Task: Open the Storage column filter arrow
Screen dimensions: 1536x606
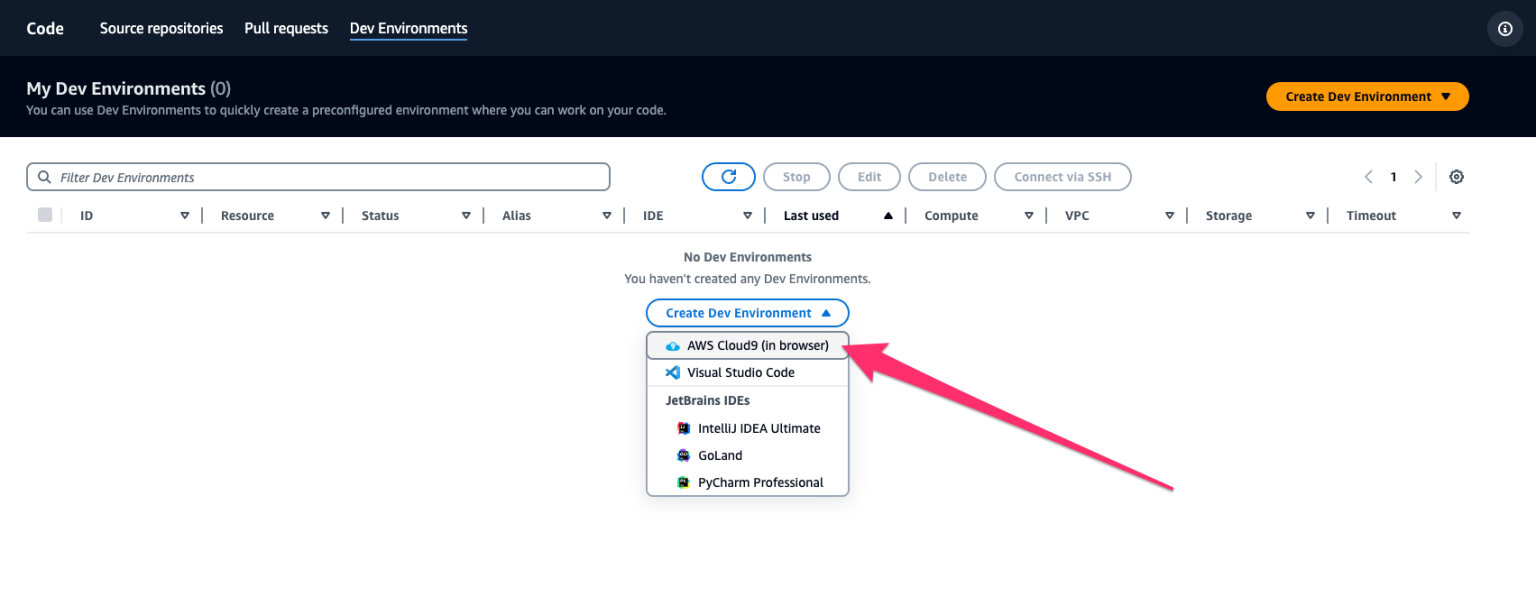Action: 1310,216
